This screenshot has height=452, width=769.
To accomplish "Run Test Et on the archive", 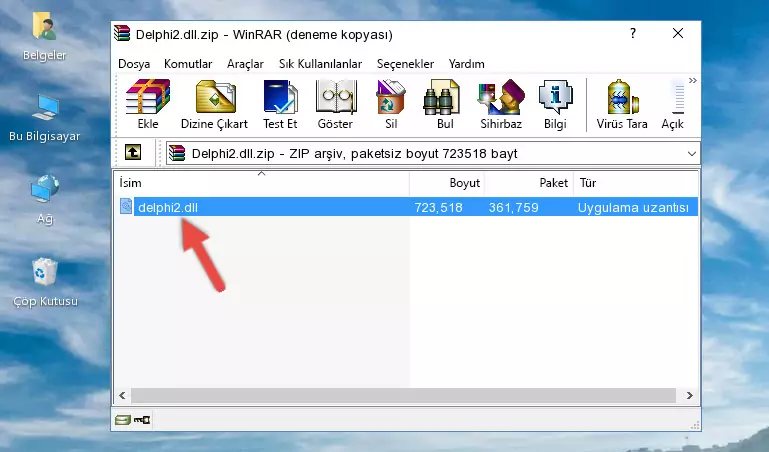I will pos(280,97).
